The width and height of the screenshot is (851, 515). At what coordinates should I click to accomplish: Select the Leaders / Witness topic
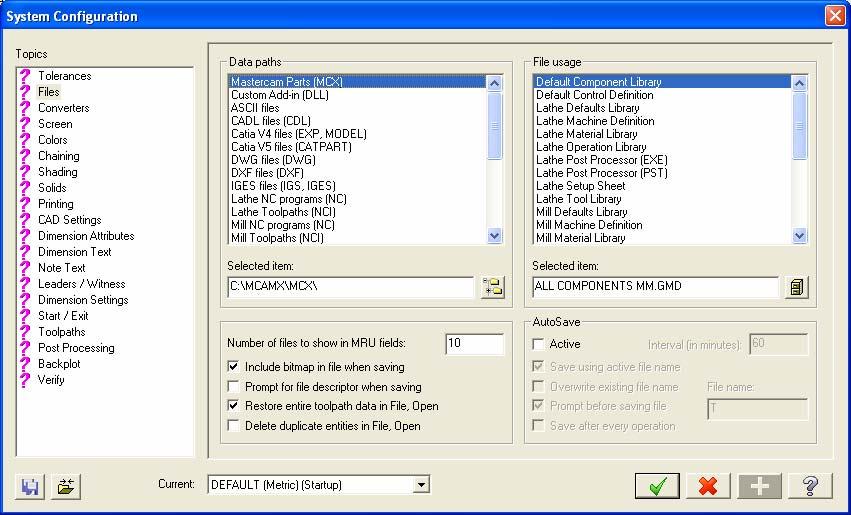coord(81,284)
